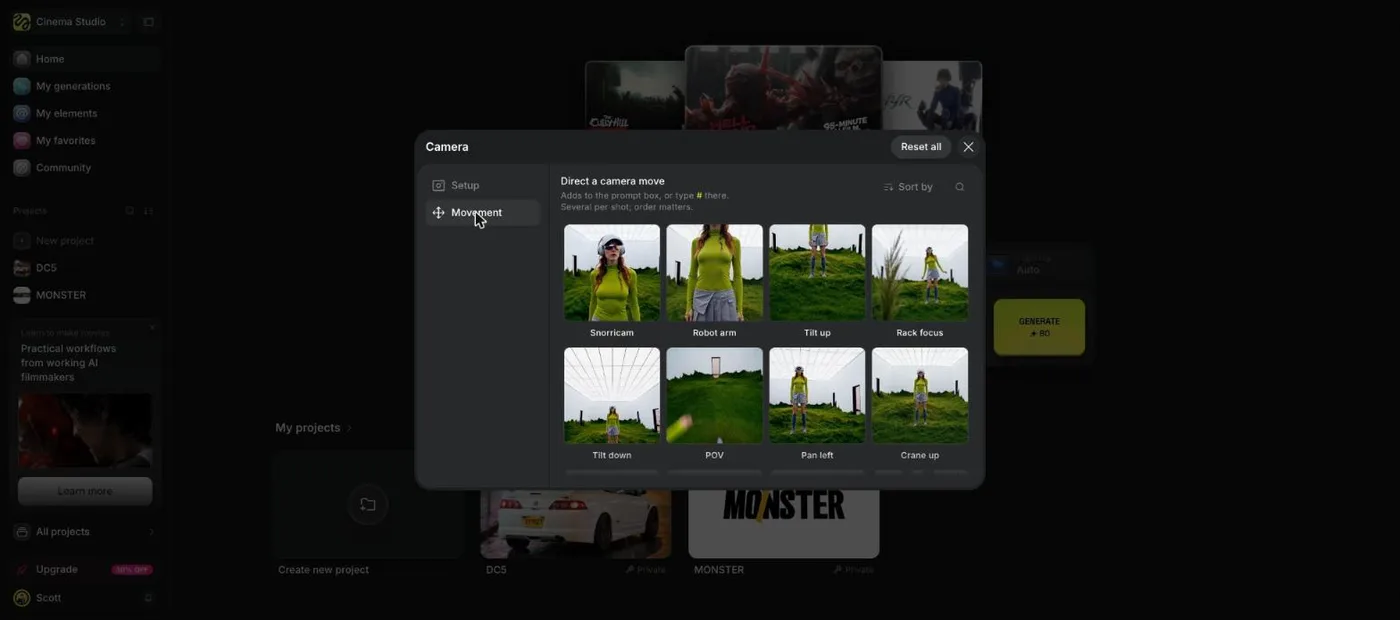This screenshot has width=1400, height=620.
Task: Collapse the sidebar panel icon
Action: coord(148,22)
